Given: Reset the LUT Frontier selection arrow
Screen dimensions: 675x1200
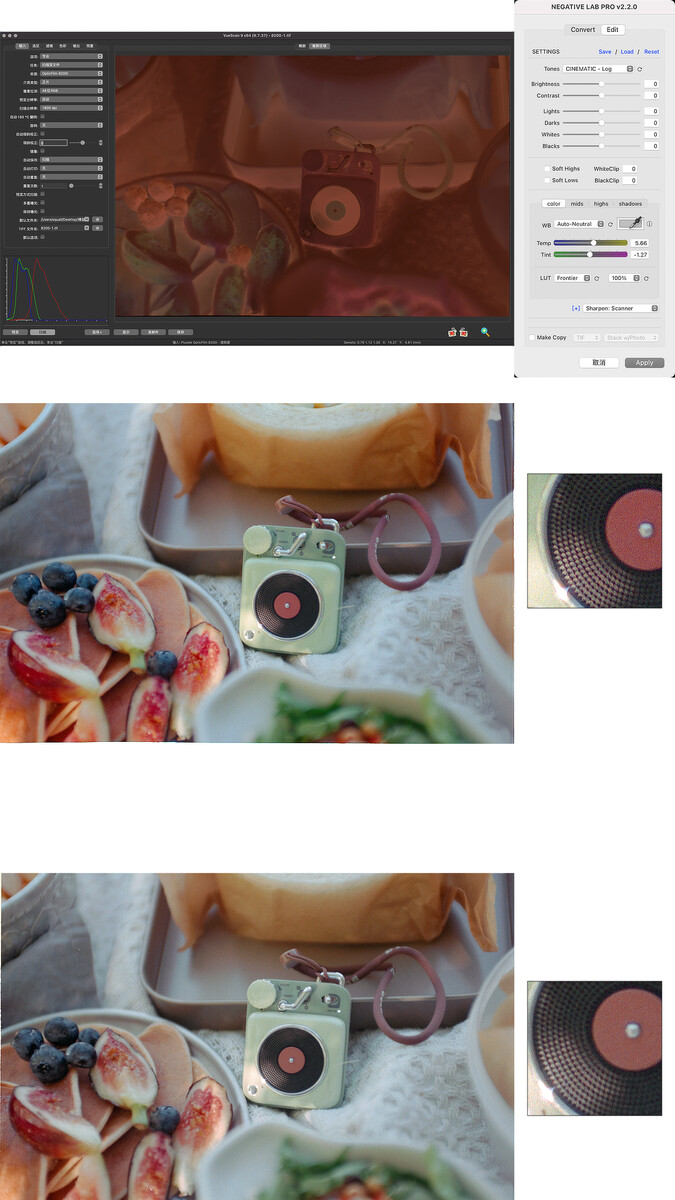Looking at the screenshot, I should 597,278.
